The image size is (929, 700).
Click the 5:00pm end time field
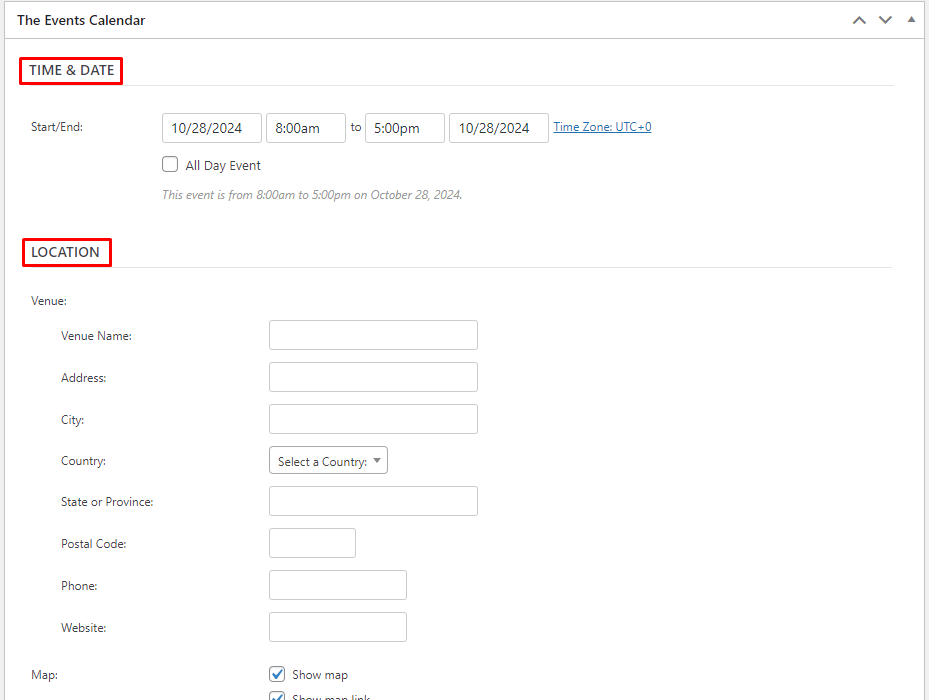[405, 128]
